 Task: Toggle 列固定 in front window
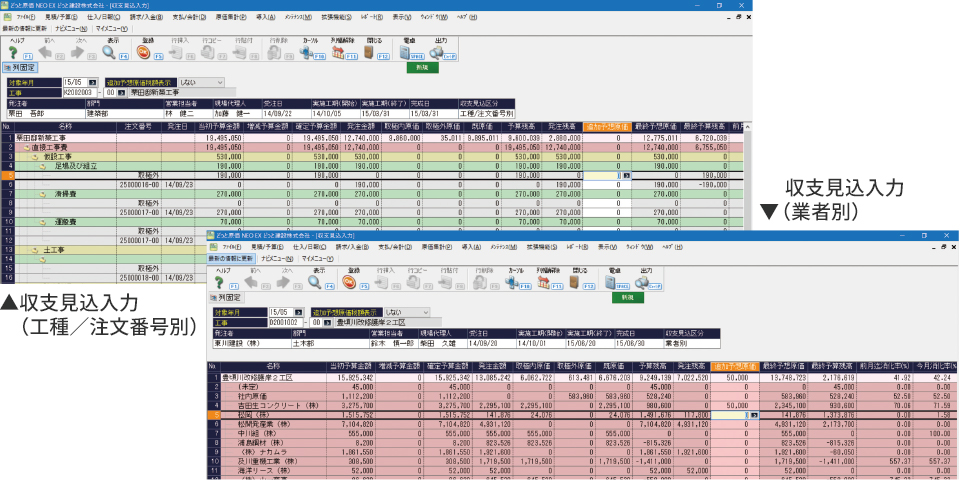click(x=227, y=298)
